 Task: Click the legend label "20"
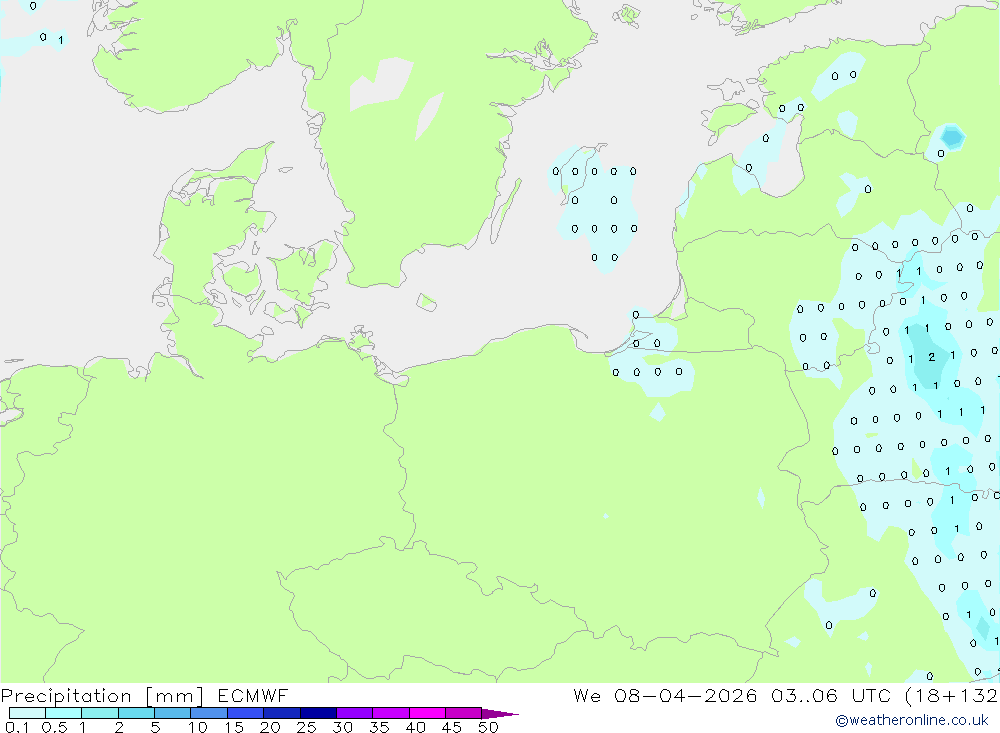(270, 727)
